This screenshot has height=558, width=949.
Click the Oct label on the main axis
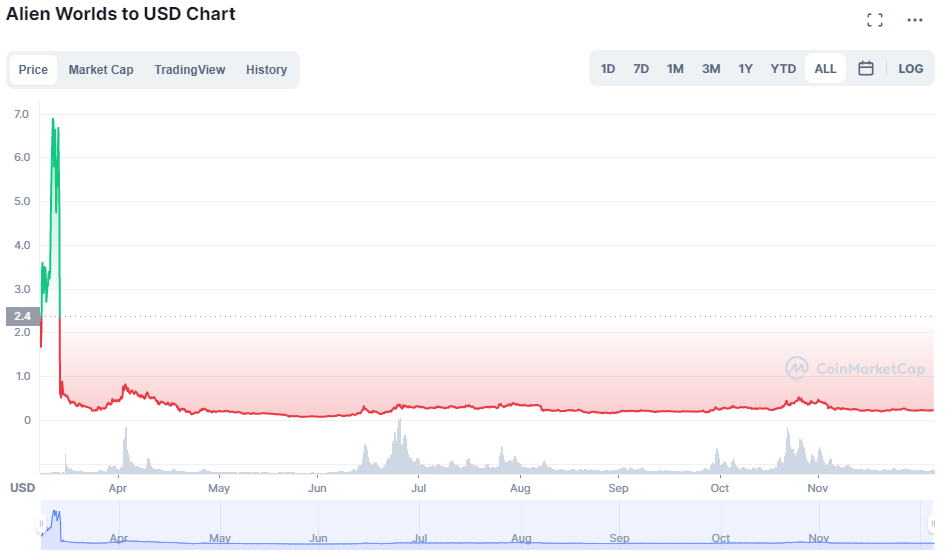click(x=720, y=488)
